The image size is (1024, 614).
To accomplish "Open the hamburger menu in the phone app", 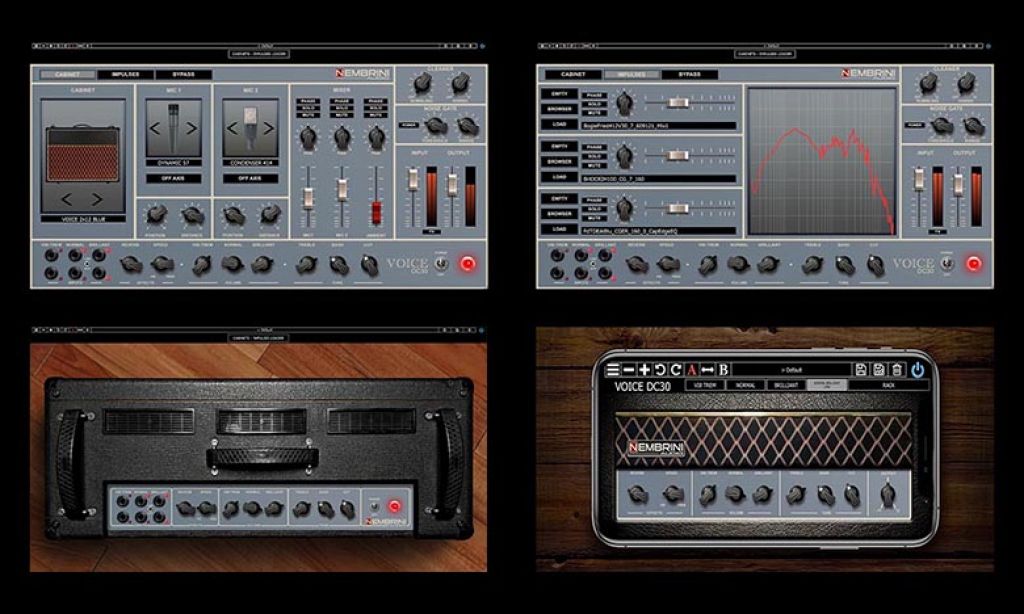I will coord(612,370).
